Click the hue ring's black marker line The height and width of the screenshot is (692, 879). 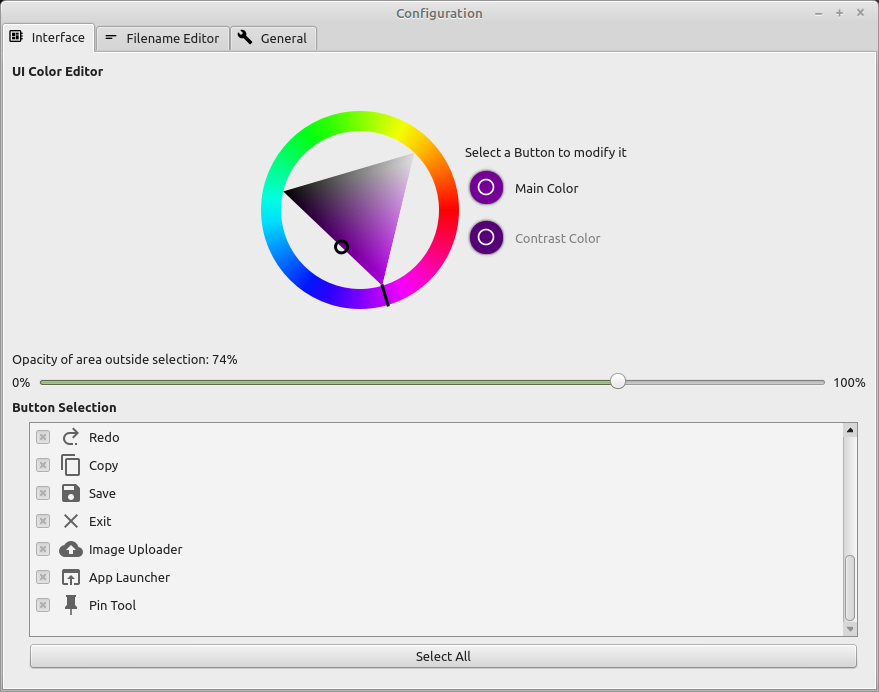click(x=385, y=295)
